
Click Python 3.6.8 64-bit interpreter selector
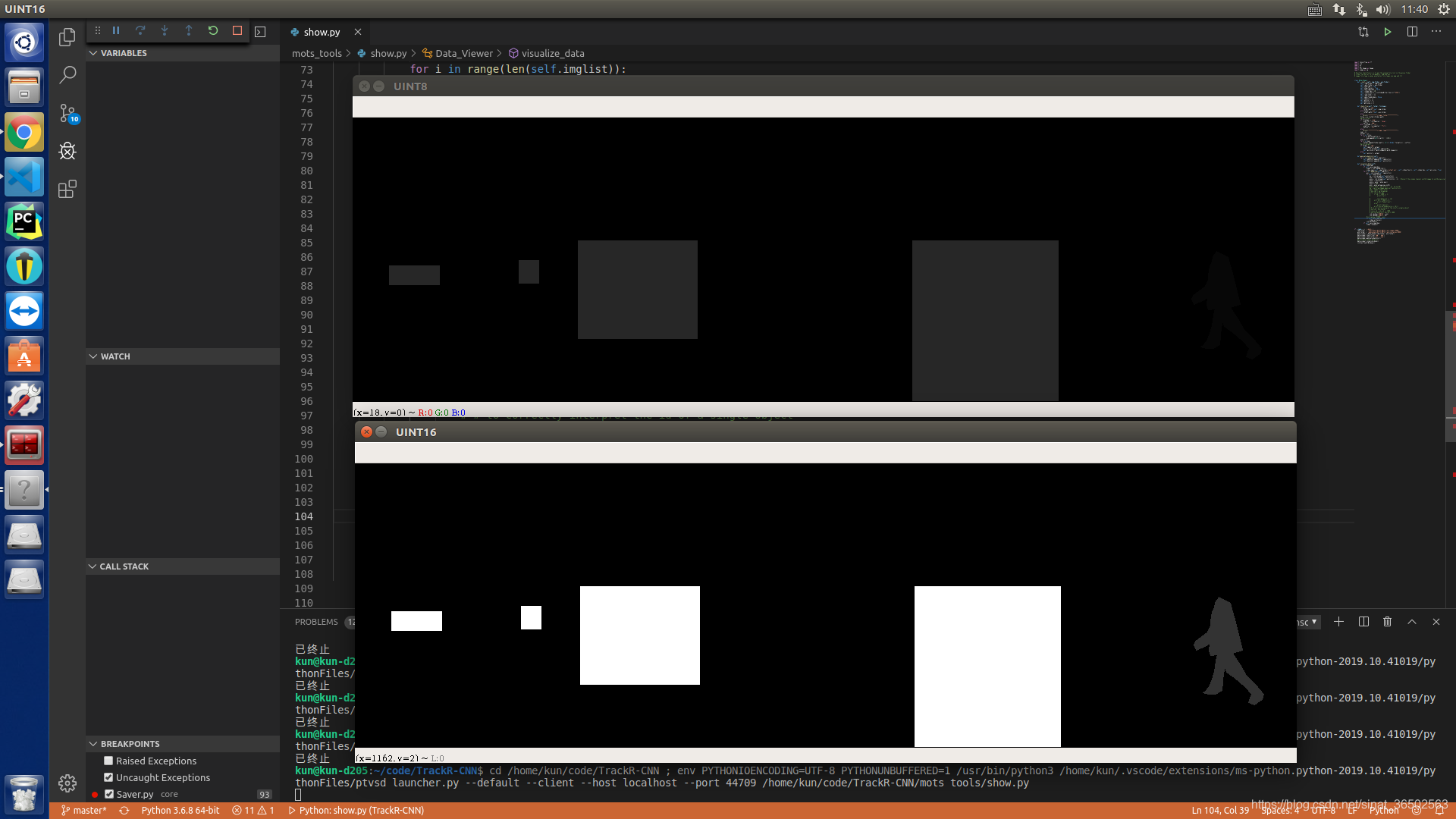(180, 811)
